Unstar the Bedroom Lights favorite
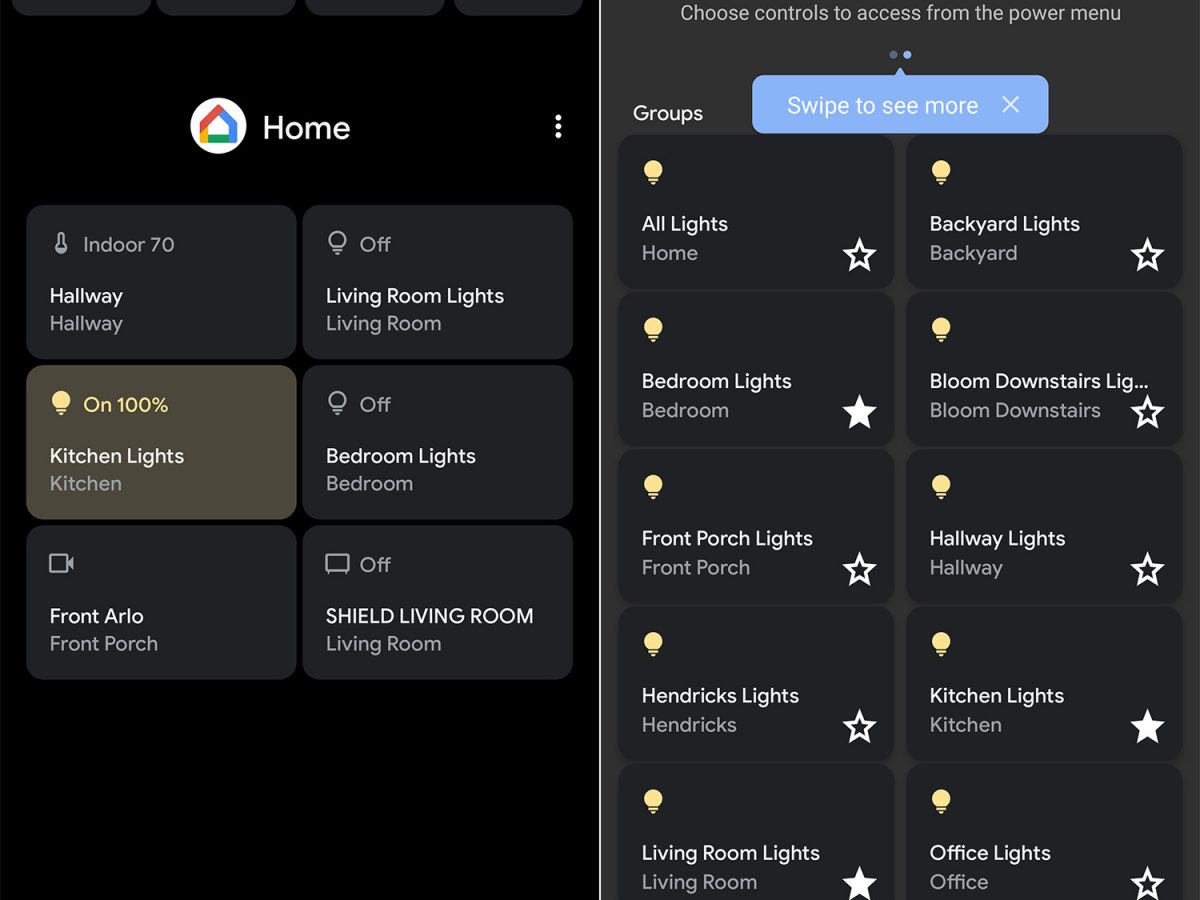The height and width of the screenshot is (900, 1200). coord(859,412)
